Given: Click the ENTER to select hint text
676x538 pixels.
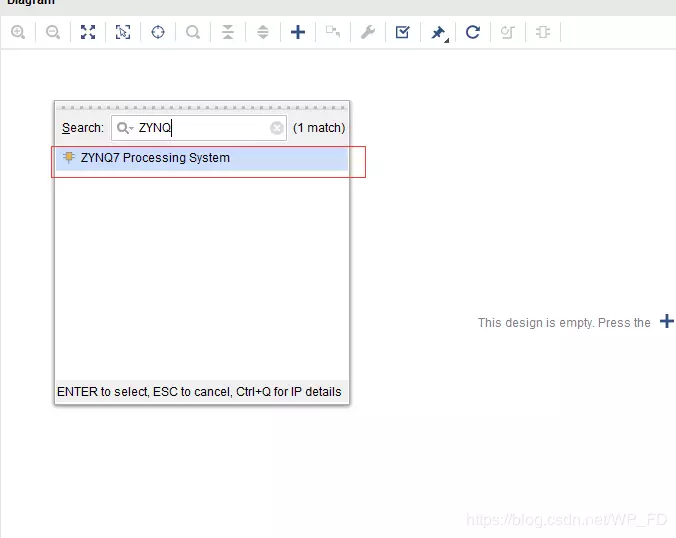Looking at the screenshot, I should coord(199,392).
